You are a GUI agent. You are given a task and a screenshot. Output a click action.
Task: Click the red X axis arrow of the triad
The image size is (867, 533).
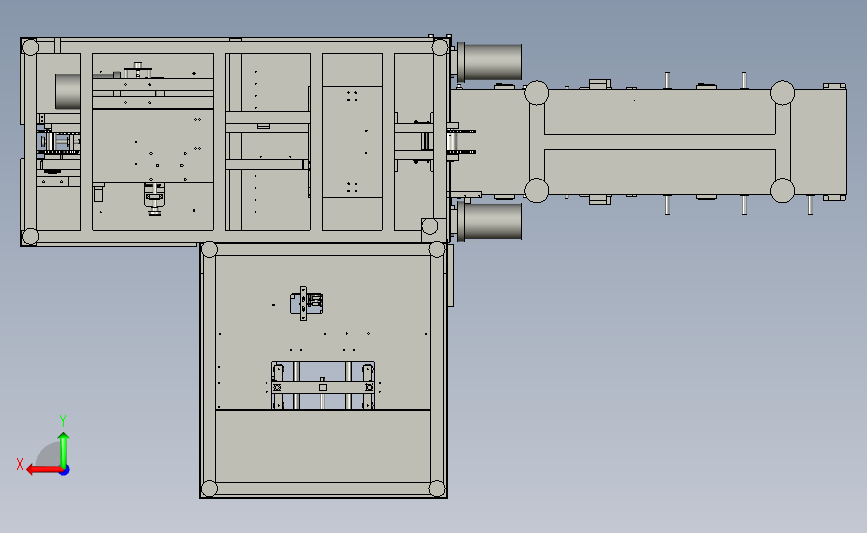pyautogui.click(x=43, y=470)
